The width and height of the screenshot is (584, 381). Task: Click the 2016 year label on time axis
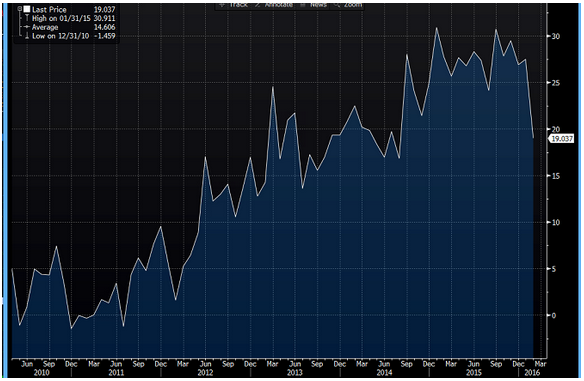tap(532, 372)
